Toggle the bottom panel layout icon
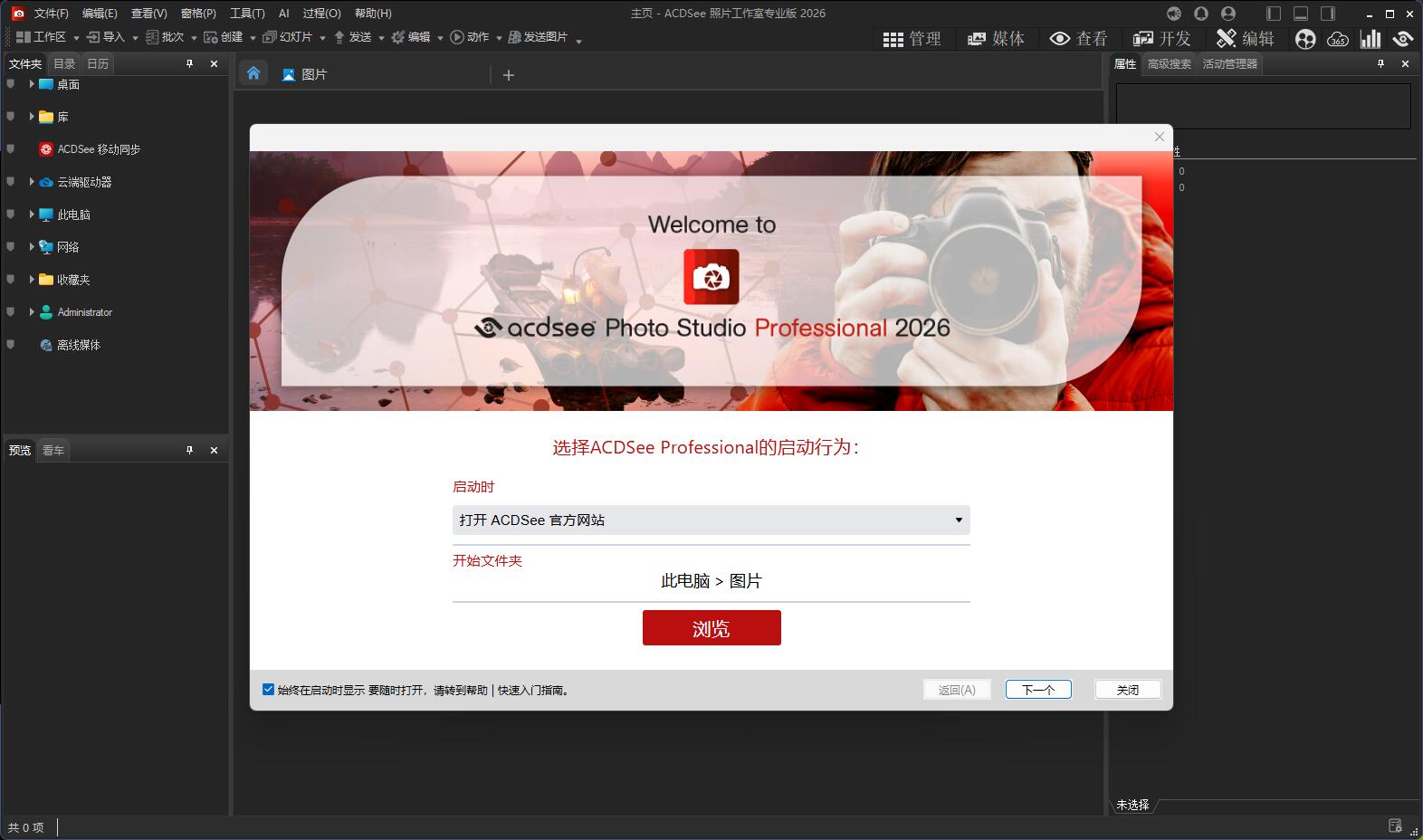 point(1301,14)
